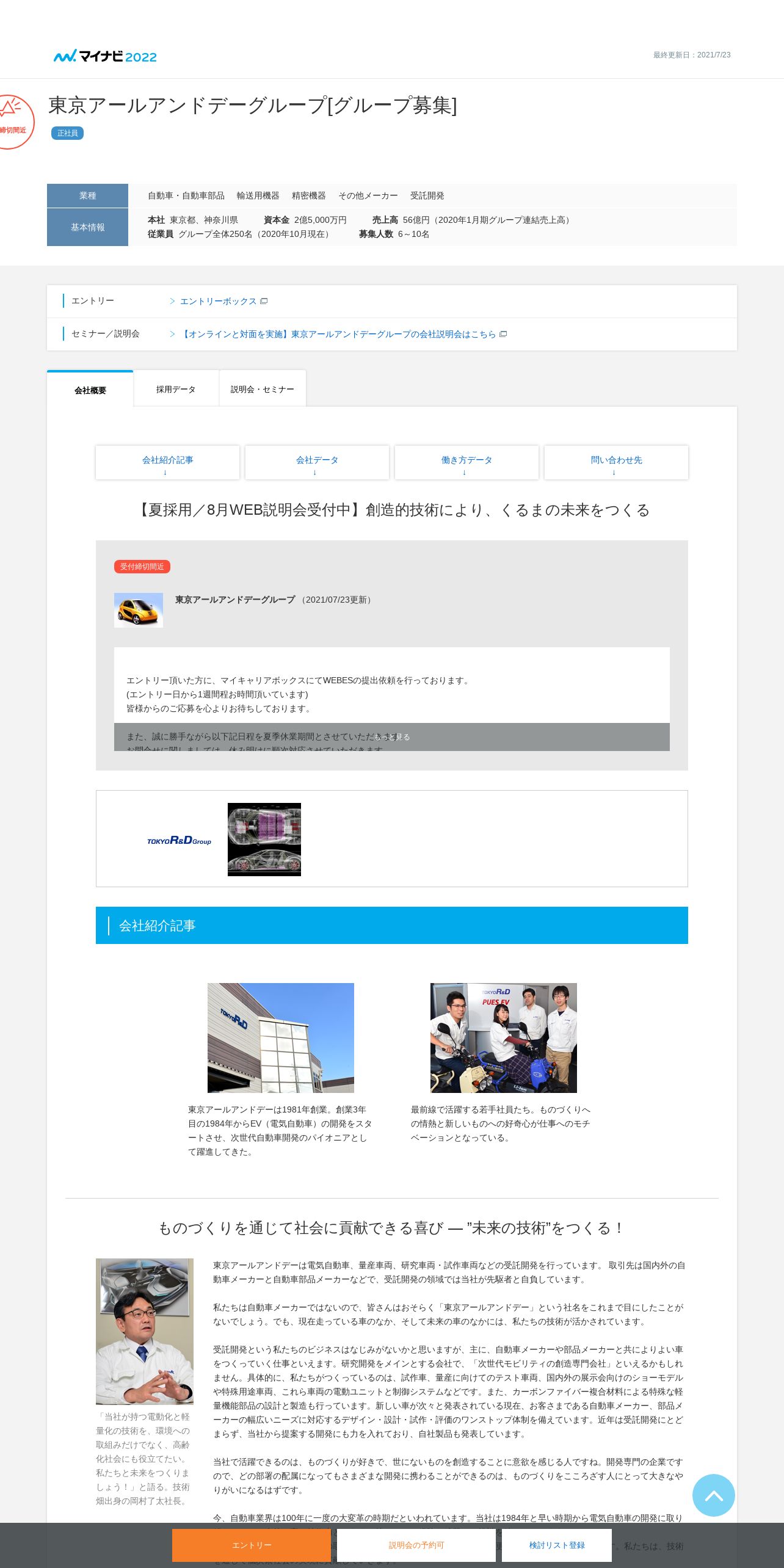784x1568 pixels.
Task: Click the 説明会の予約可 button
Action: [416, 1545]
